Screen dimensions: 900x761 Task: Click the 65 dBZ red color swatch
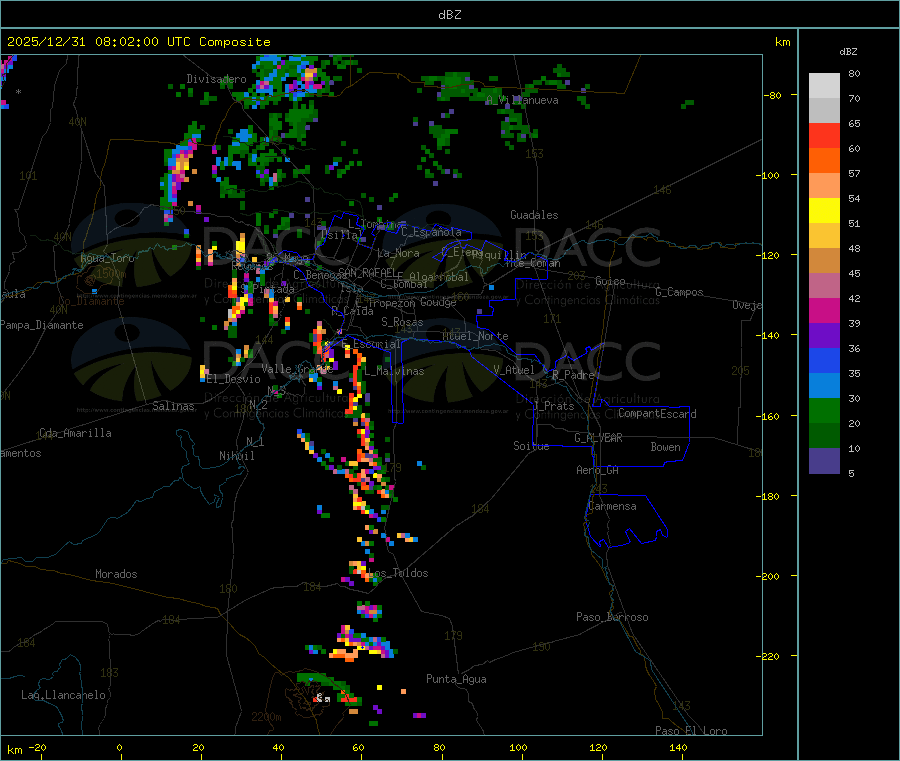pyautogui.click(x=824, y=135)
